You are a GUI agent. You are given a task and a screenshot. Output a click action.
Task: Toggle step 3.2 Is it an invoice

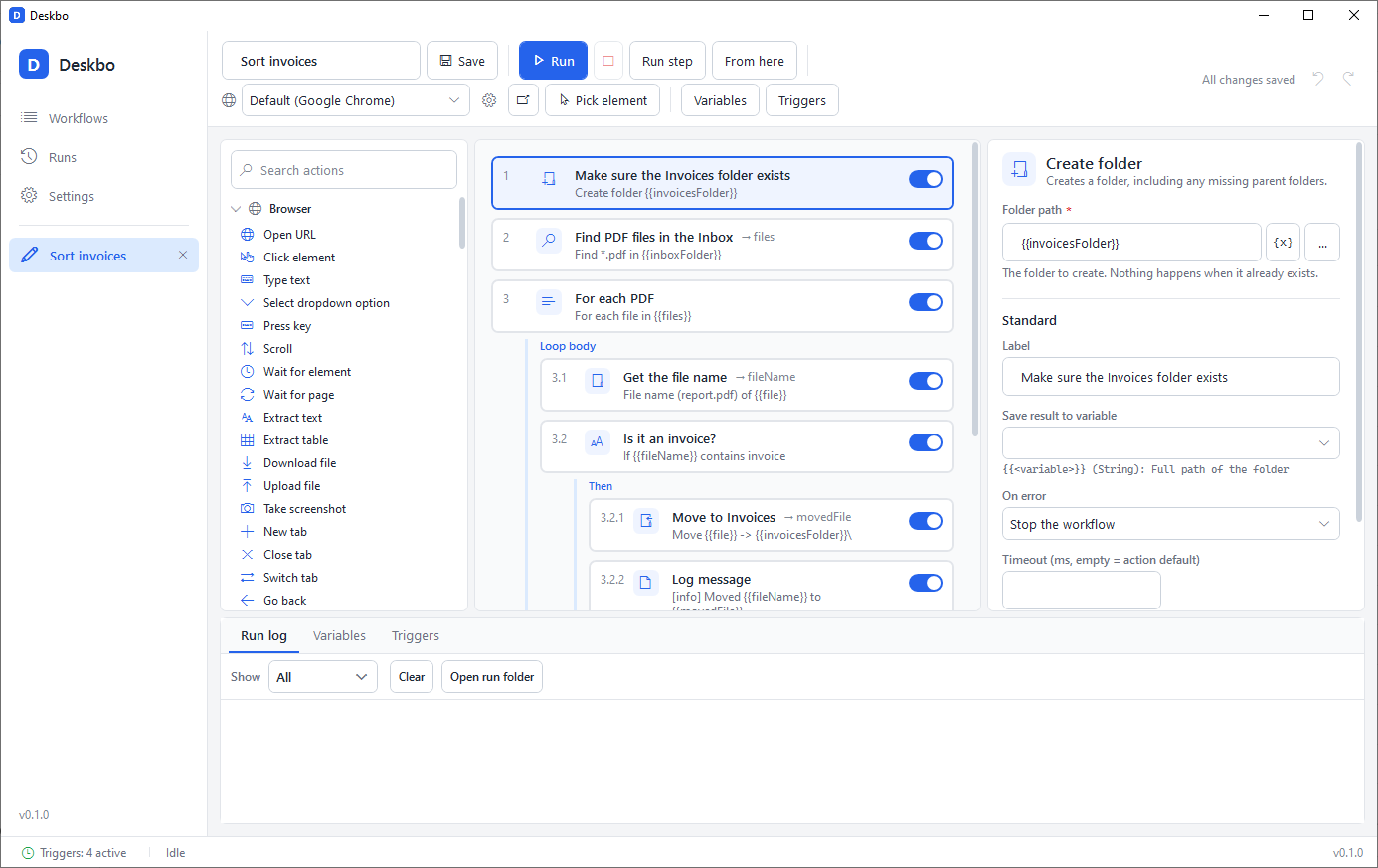[926, 442]
